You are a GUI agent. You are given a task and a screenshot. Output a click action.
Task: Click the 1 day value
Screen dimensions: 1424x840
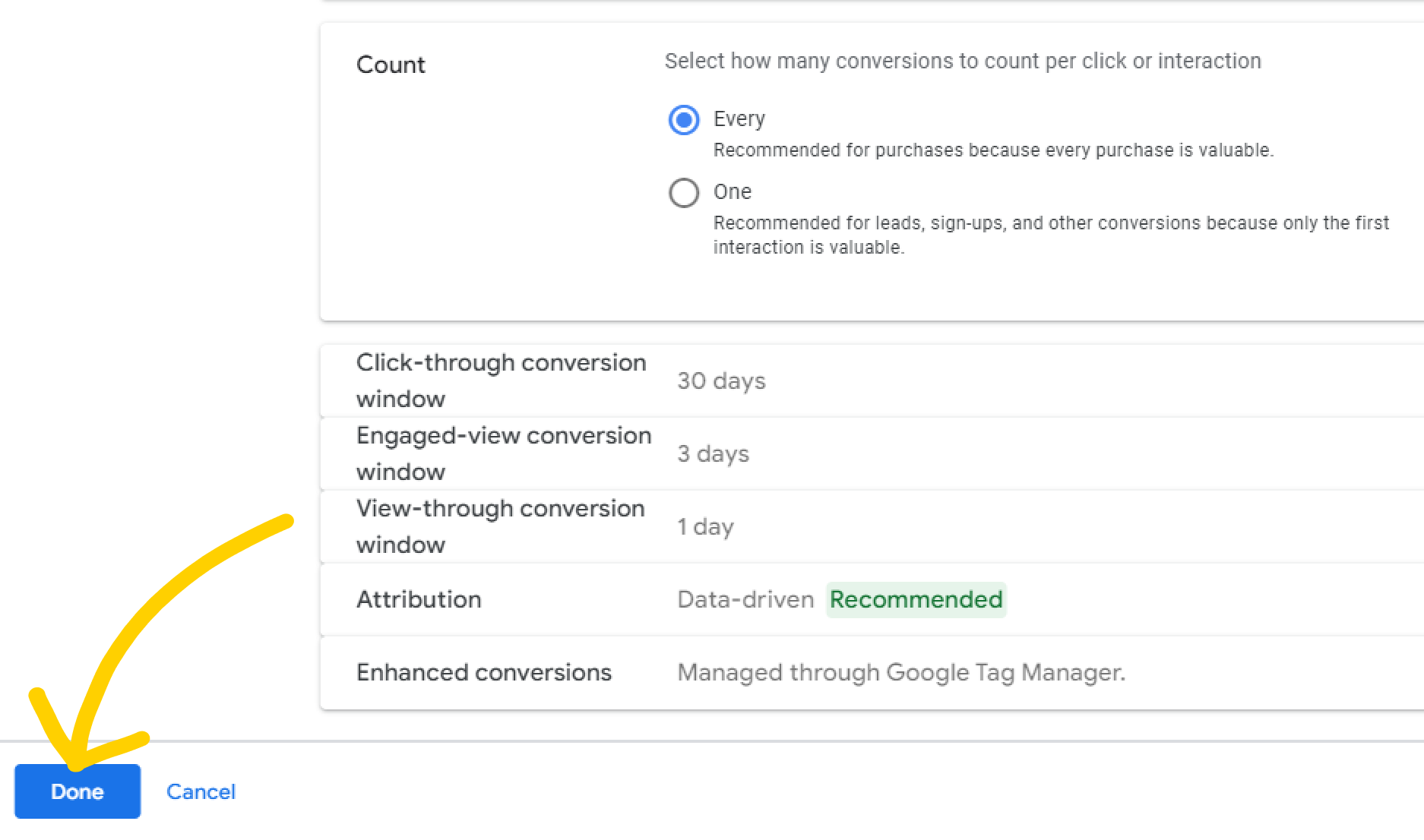[705, 526]
